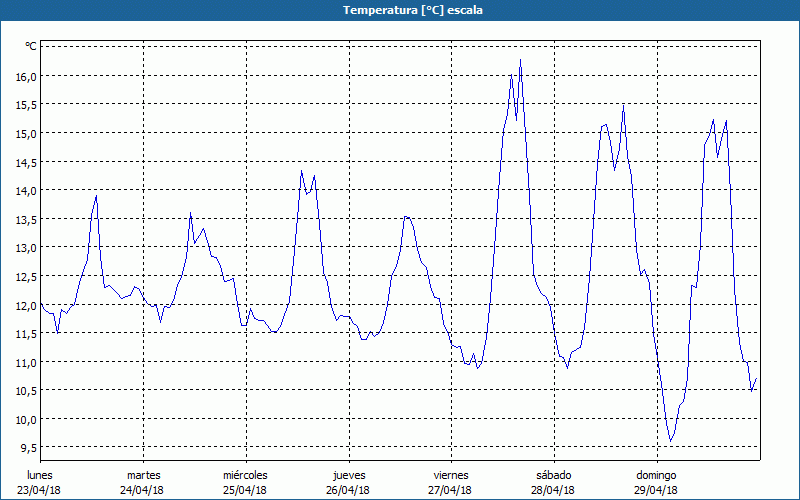Select the lunes day label
Image resolution: width=800 pixels, height=500 pixels.
pos(40,475)
